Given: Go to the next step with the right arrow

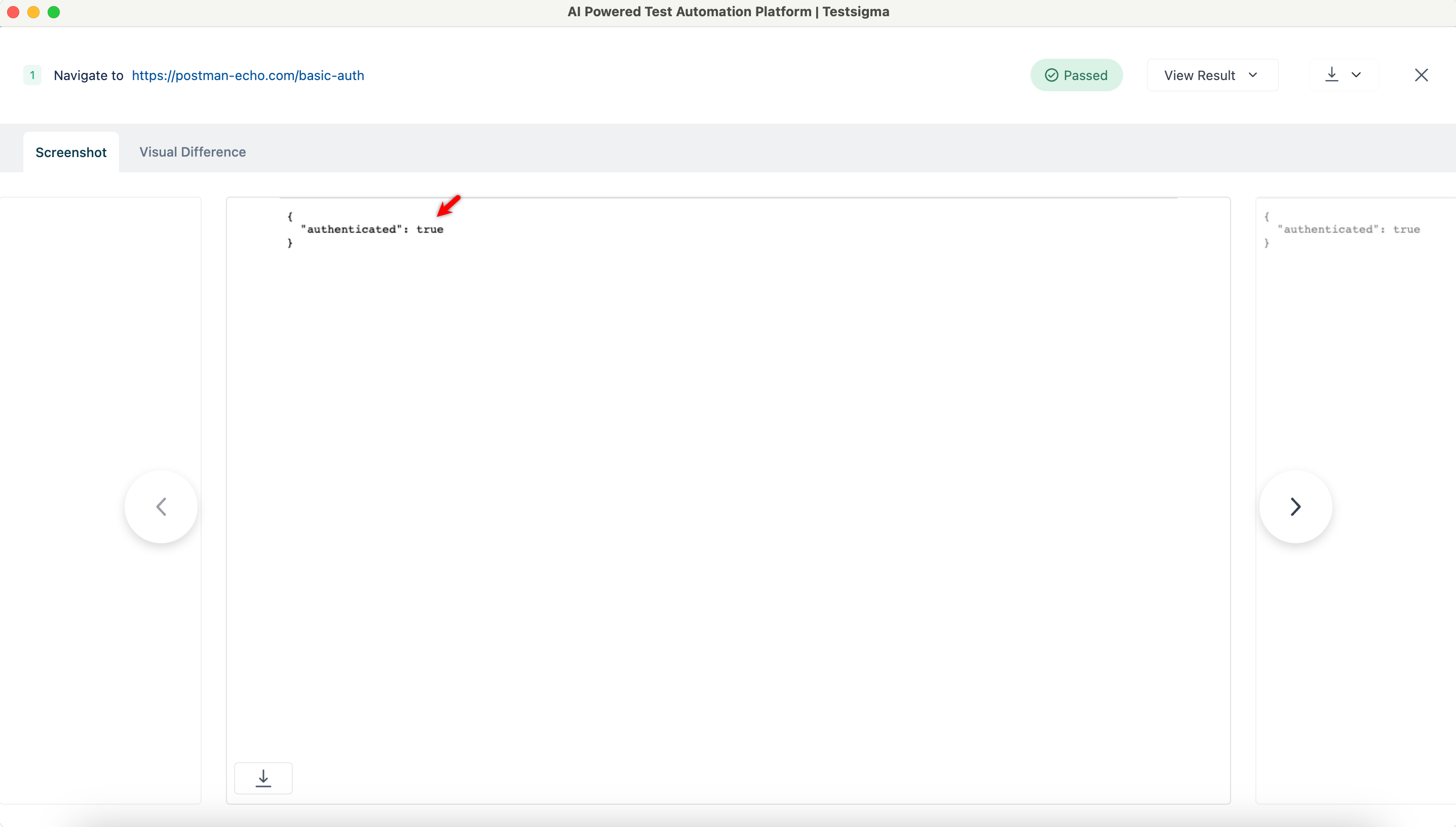Looking at the screenshot, I should 1295,507.
